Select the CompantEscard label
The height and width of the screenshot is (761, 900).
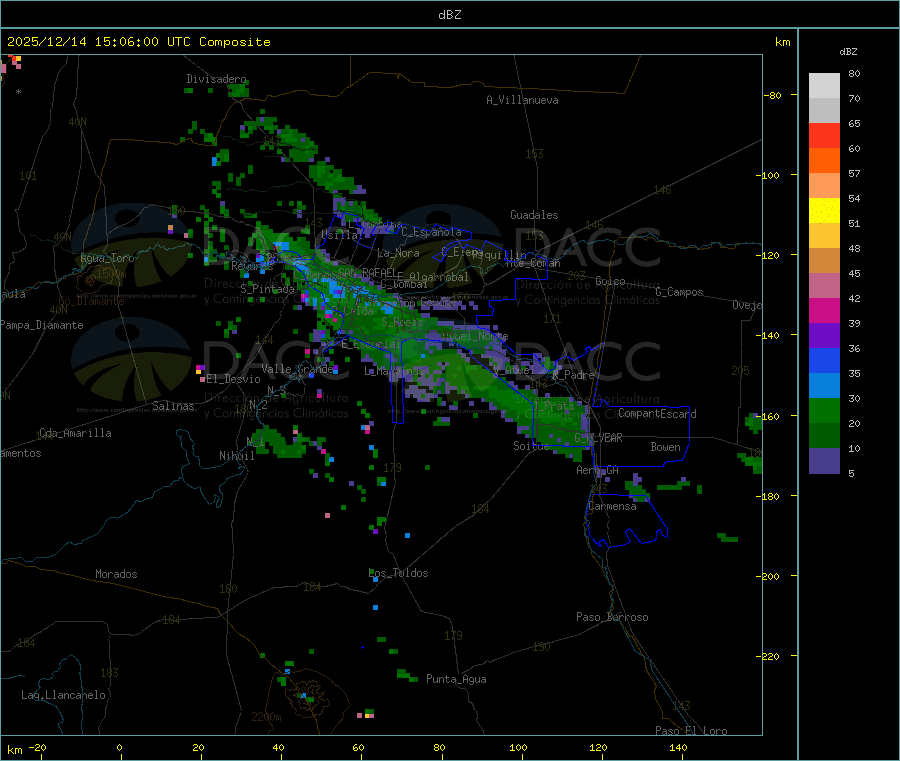pyautogui.click(x=657, y=414)
